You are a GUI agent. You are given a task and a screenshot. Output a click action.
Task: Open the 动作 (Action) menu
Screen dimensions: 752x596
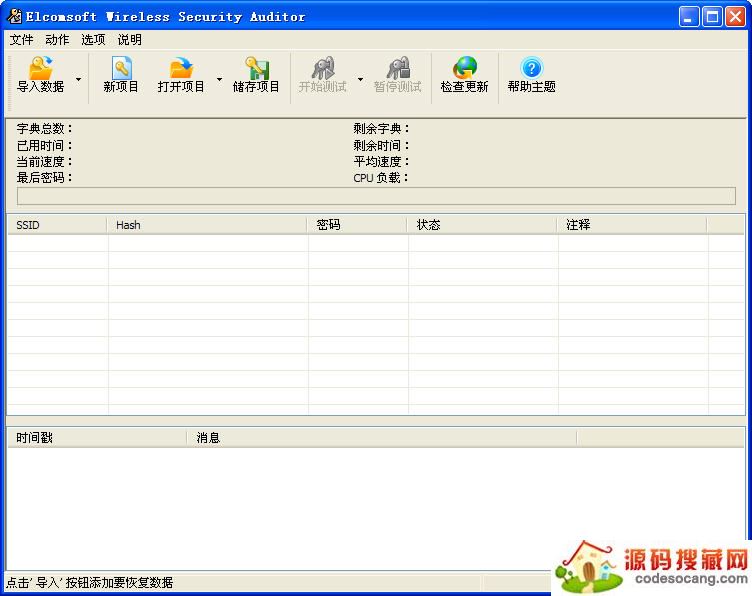click(57, 40)
